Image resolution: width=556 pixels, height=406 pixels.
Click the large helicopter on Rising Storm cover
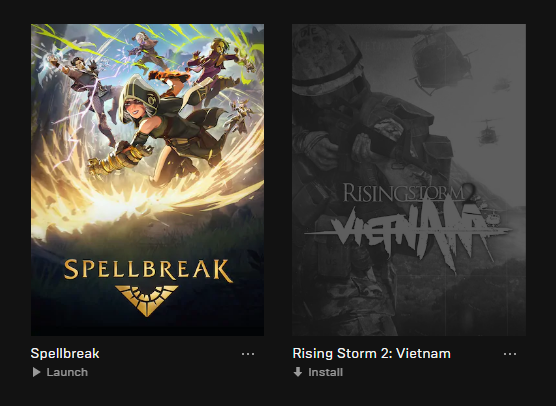tap(440, 60)
